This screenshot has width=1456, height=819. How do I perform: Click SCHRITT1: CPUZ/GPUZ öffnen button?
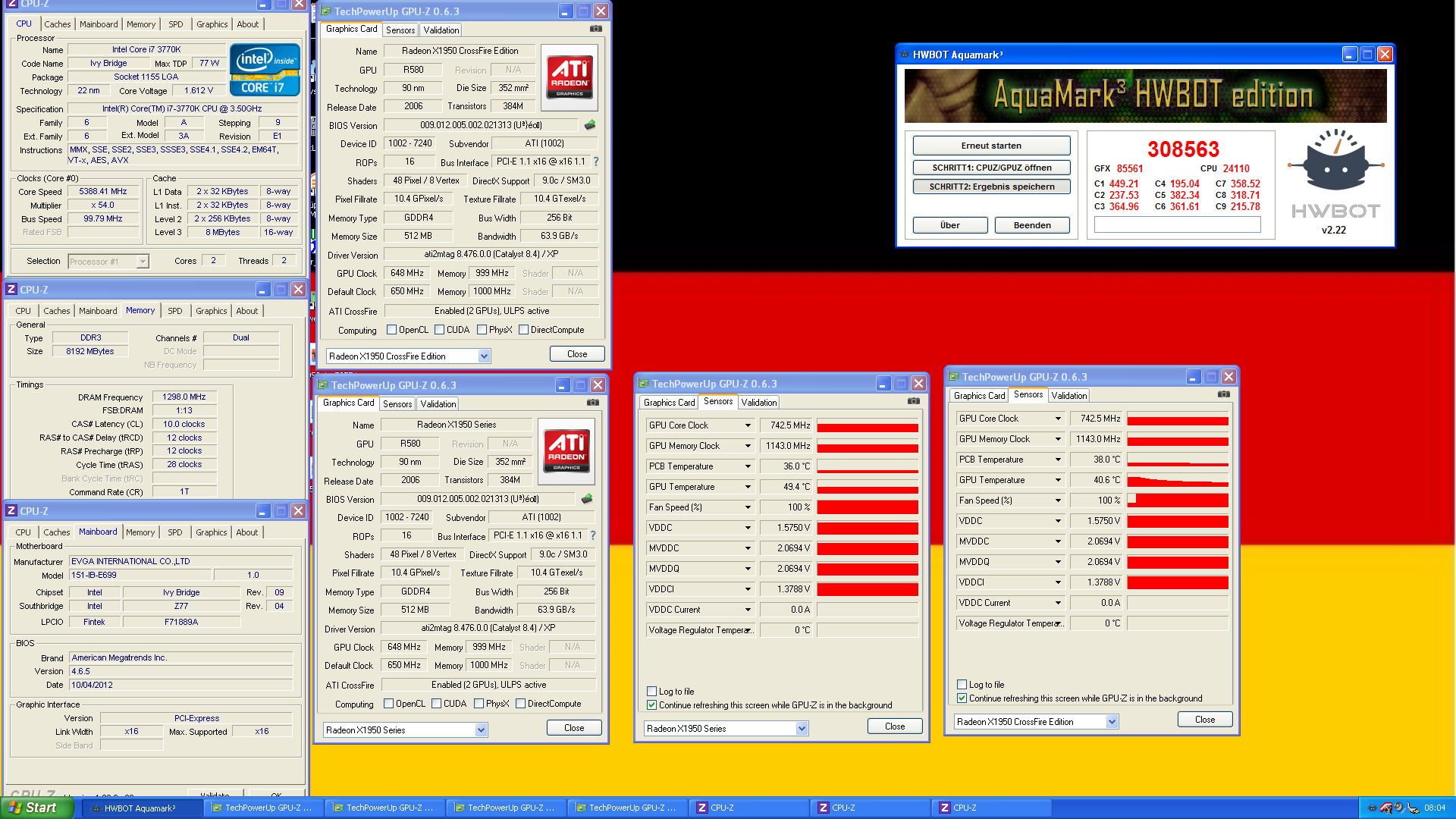tap(991, 168)
